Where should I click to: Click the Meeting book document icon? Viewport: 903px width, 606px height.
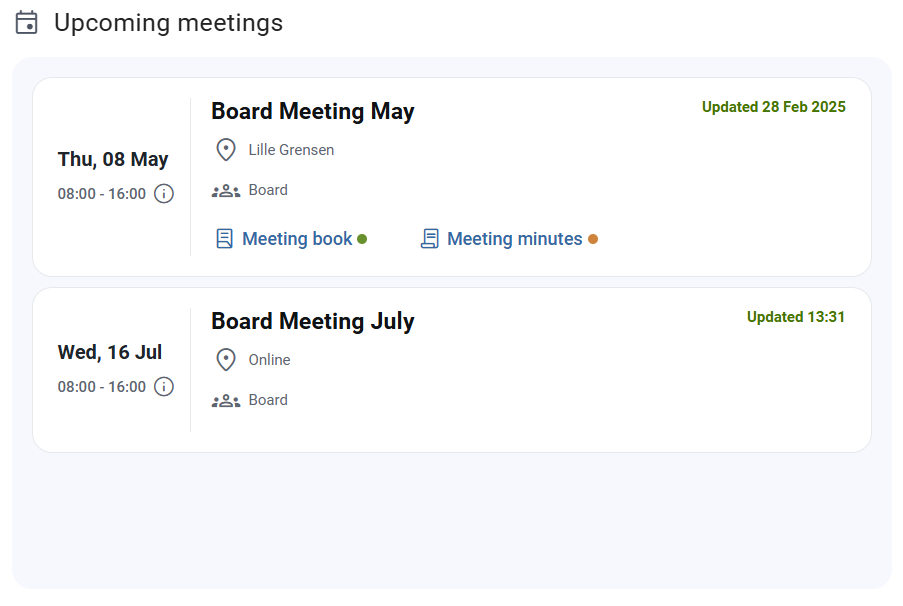225,238
